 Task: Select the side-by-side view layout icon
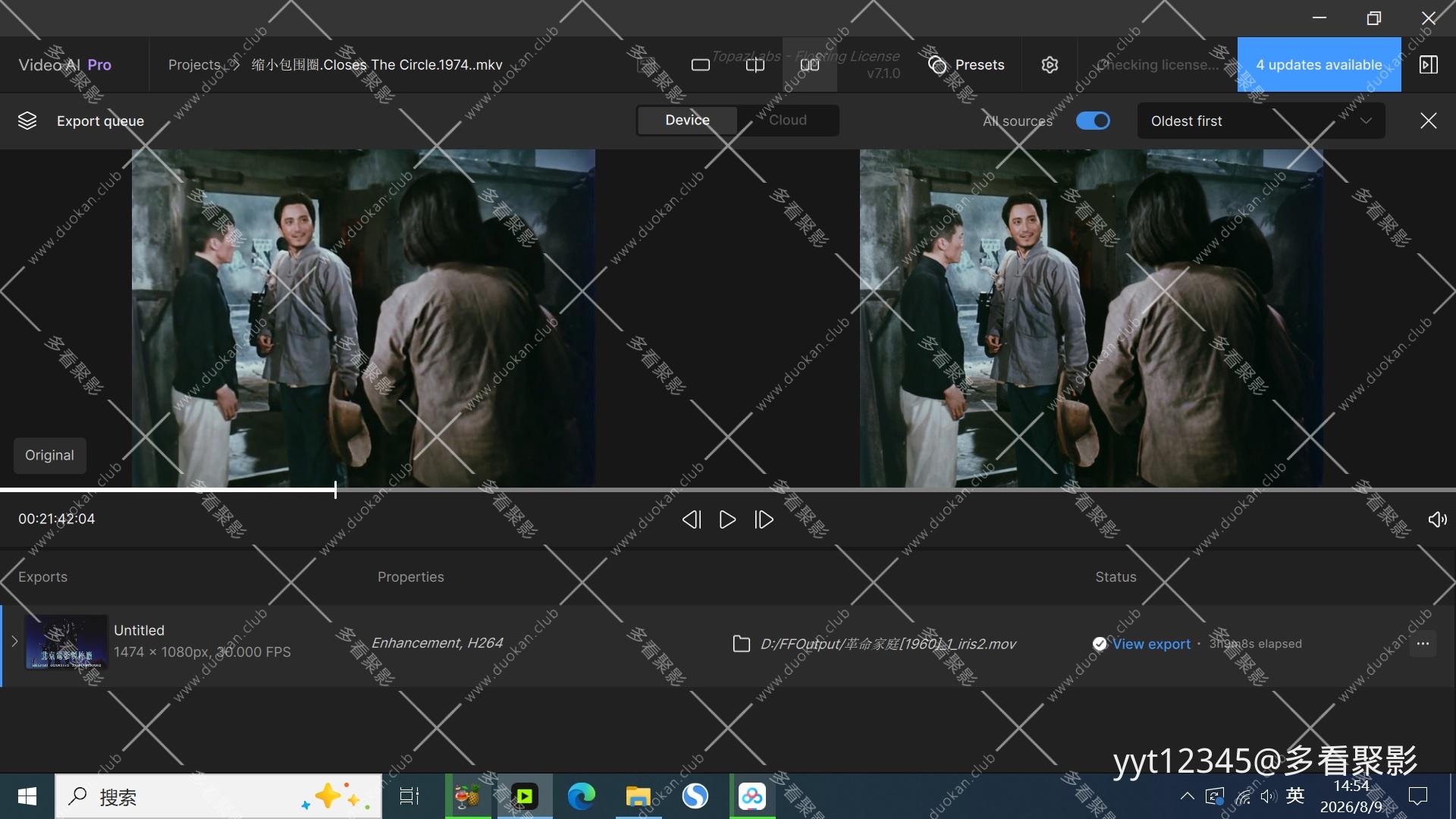point(810,65)
